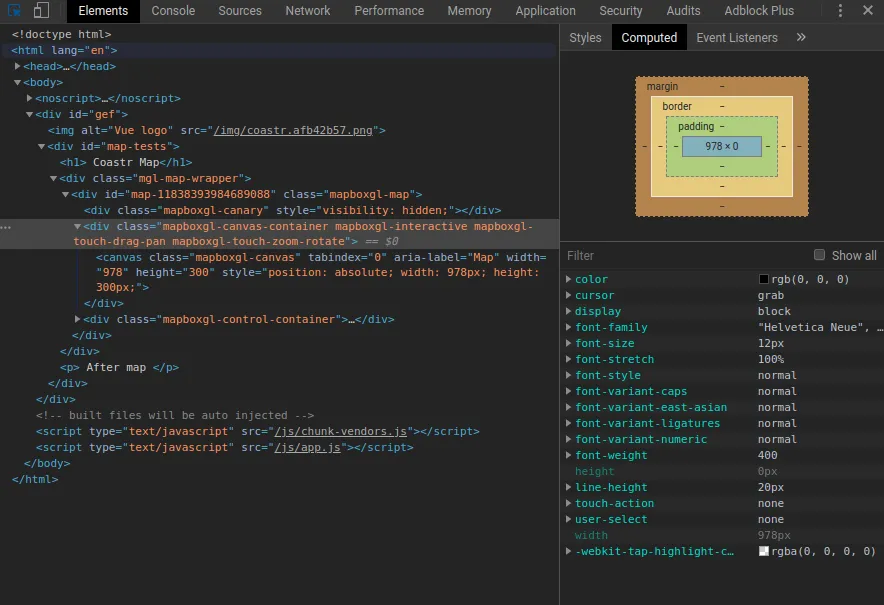Expand the noscript element node
This screenshot has height=605, width=884.
pyautogui.click(x=30, y=98)
